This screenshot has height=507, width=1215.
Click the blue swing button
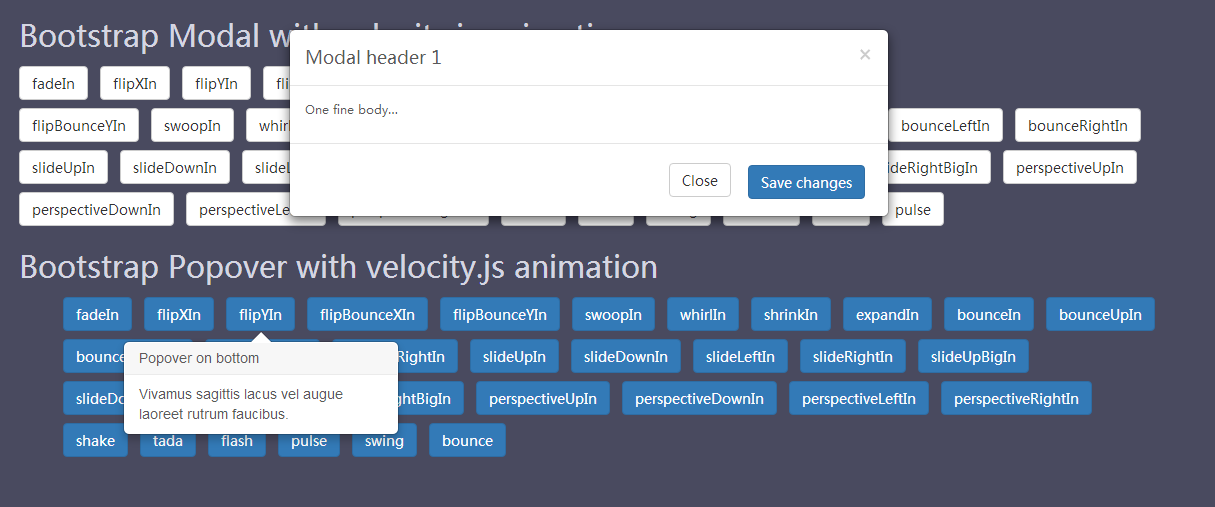click(384, 440)
